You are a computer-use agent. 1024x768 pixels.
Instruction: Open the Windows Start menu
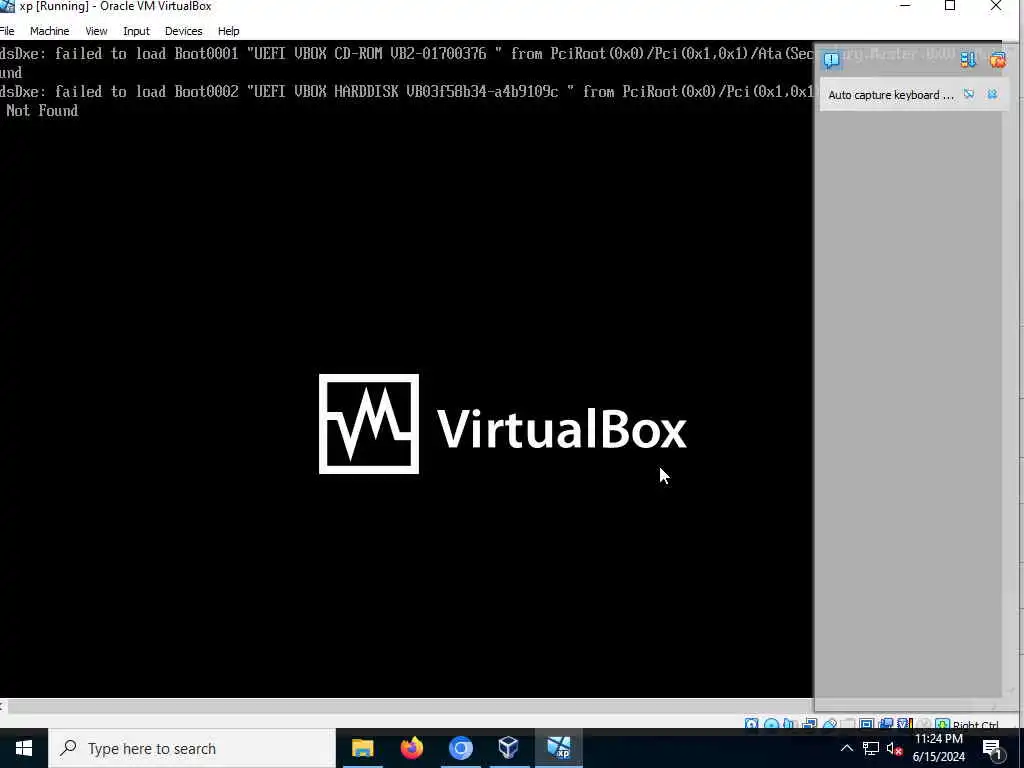click(24, 748)
